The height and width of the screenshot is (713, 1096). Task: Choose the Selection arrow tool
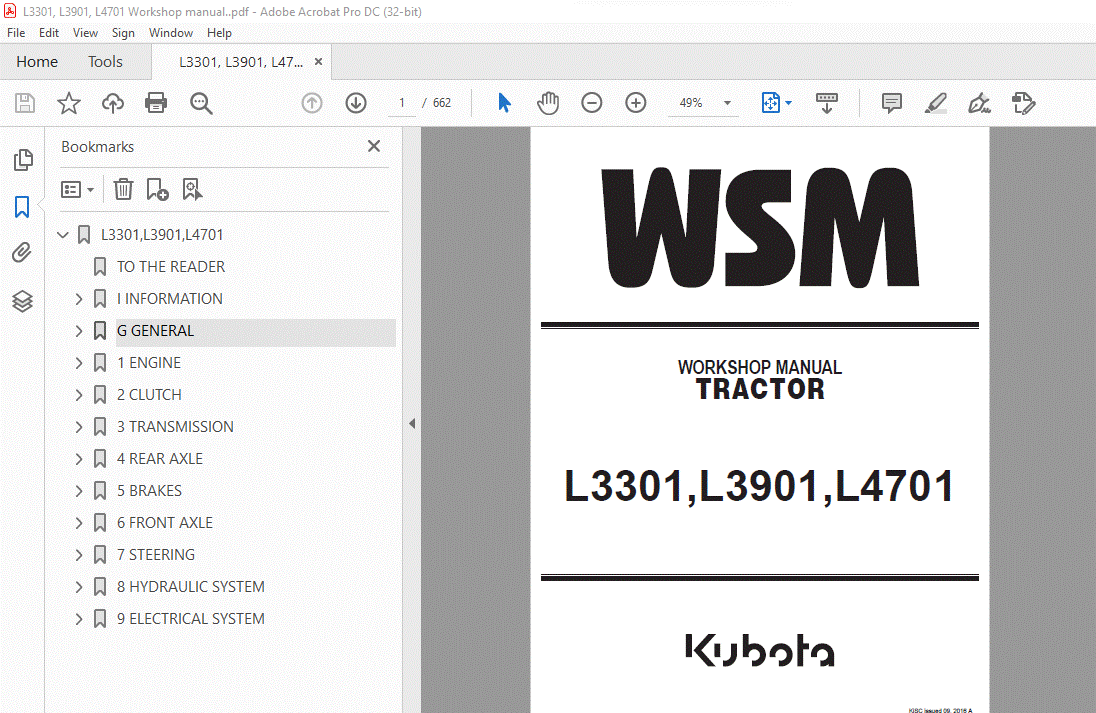coord(504,103)
